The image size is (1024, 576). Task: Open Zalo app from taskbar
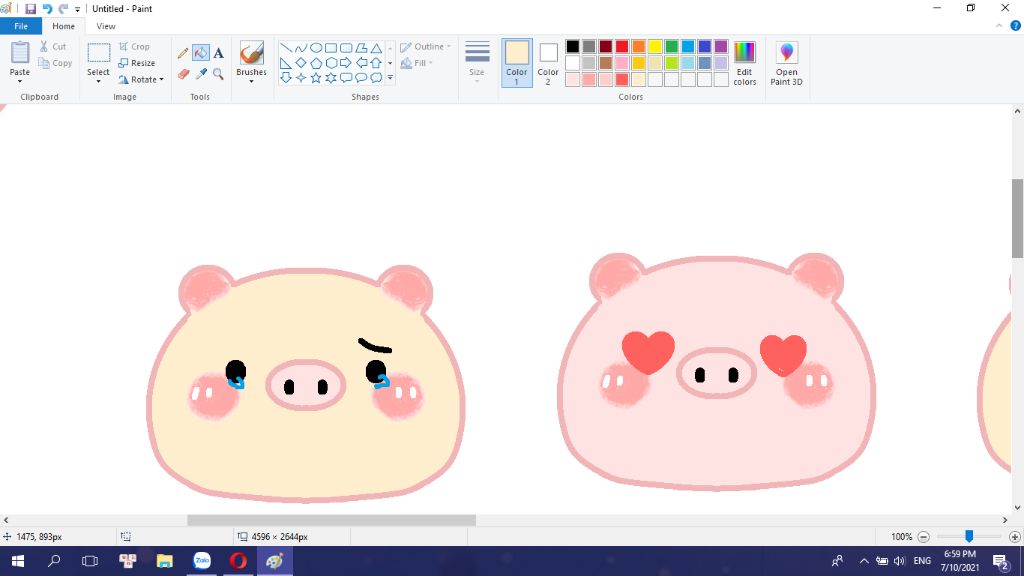(x=202, y=561)
